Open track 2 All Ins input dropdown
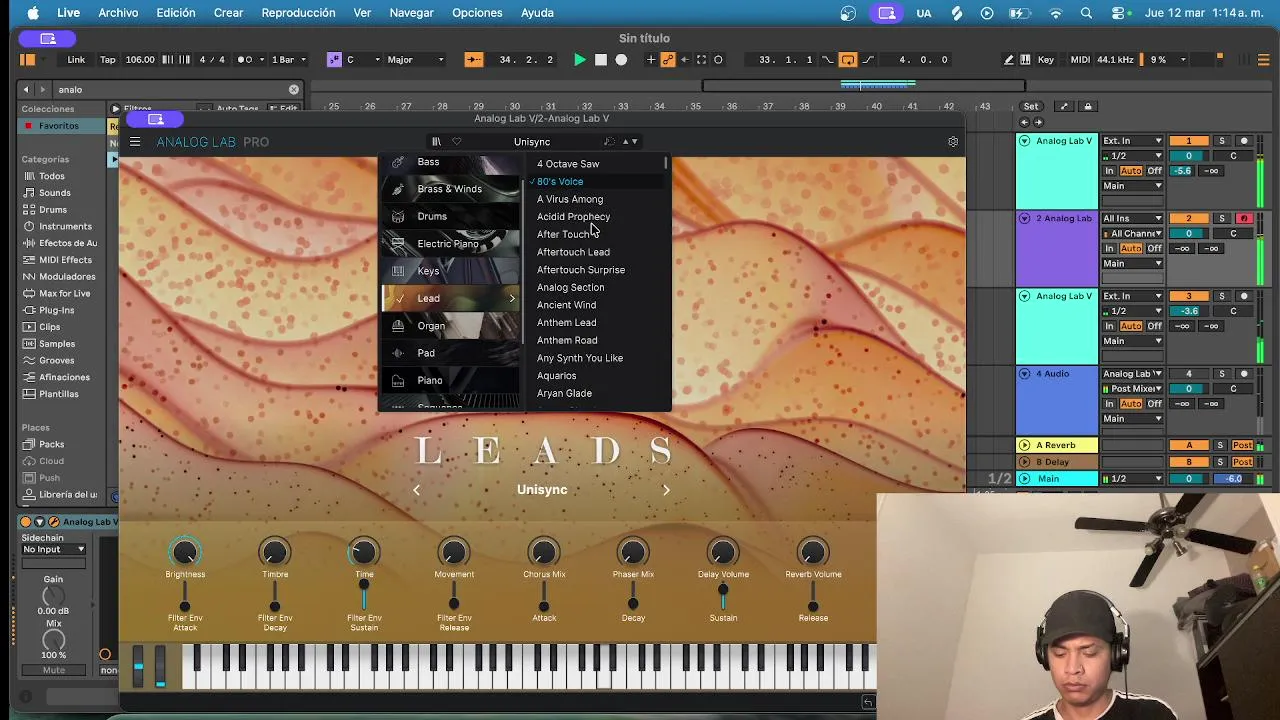The height and width of the screenshot is (720, 1280). coord(1132,218)
